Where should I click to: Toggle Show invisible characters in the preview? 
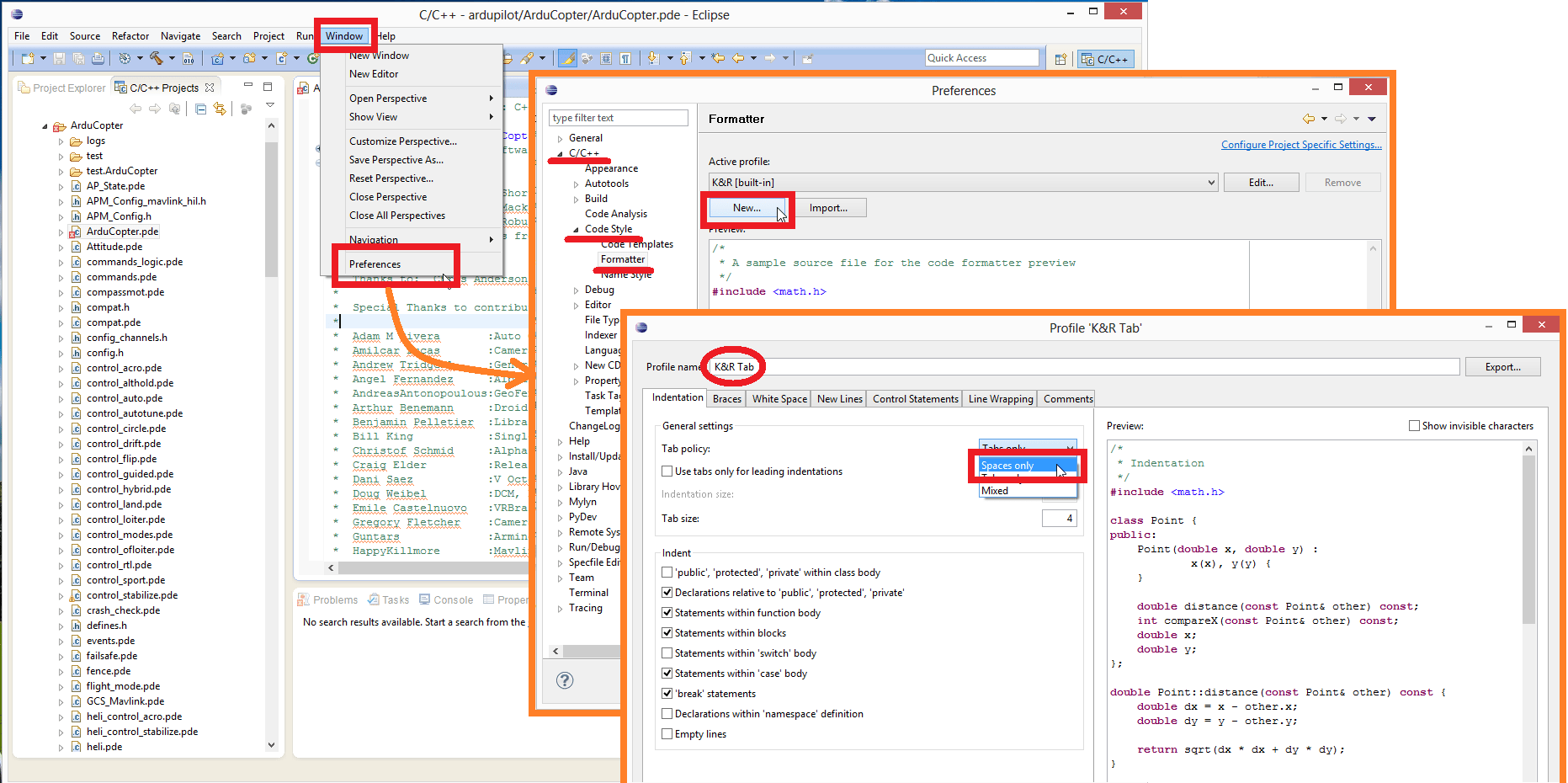pyautogui.click(x=1414, y=425)
